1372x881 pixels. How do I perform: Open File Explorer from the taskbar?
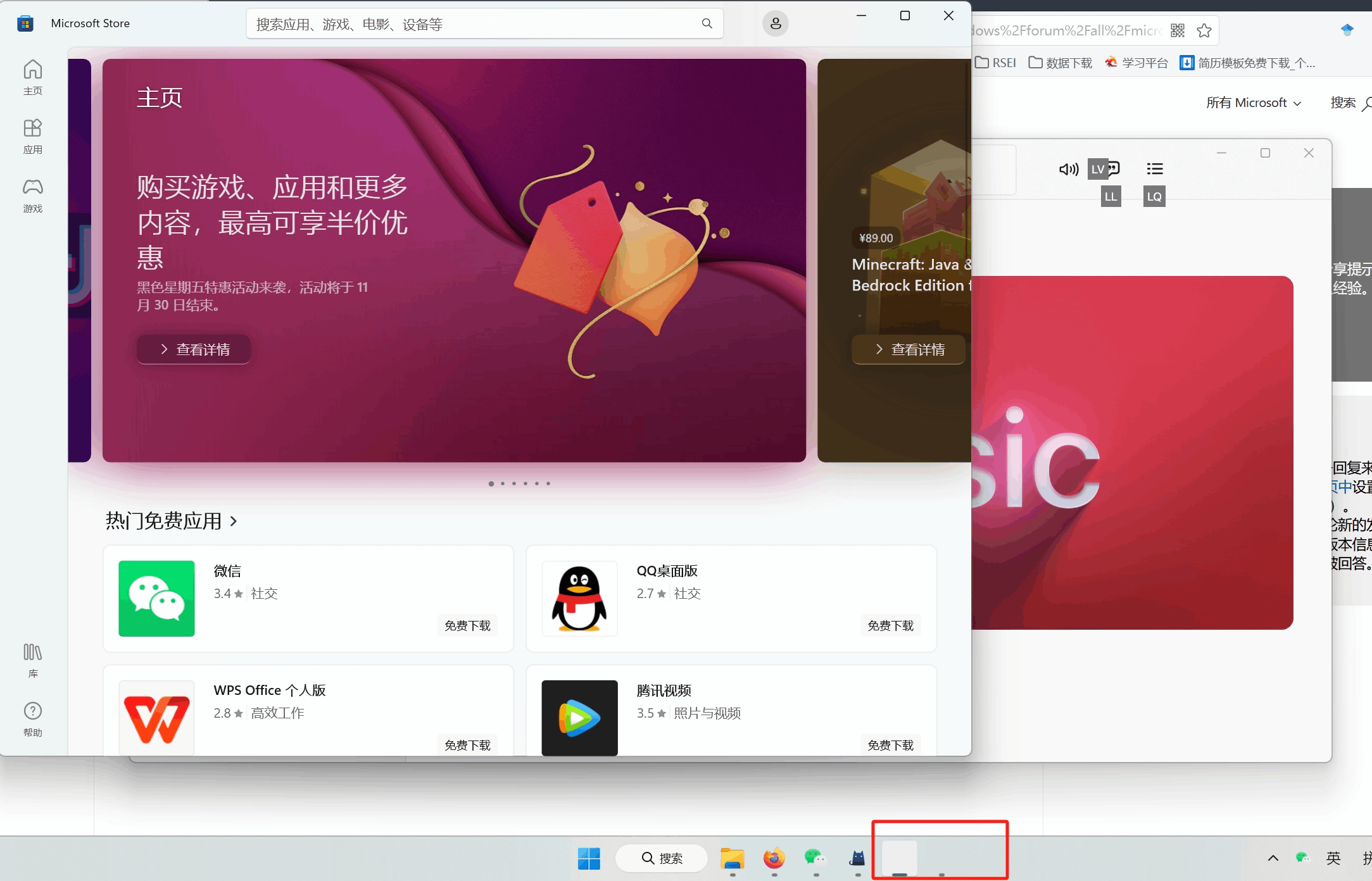click(733, 858)
